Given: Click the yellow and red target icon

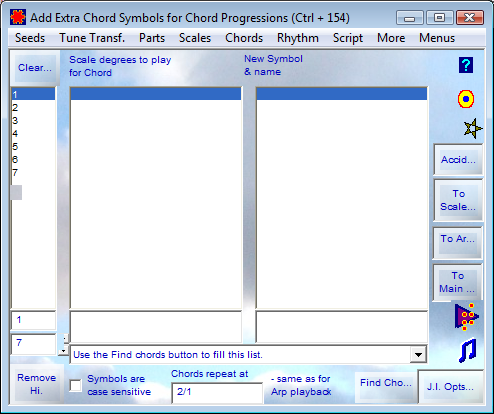Looking at the screenshot, I should (x=466, y=99).
